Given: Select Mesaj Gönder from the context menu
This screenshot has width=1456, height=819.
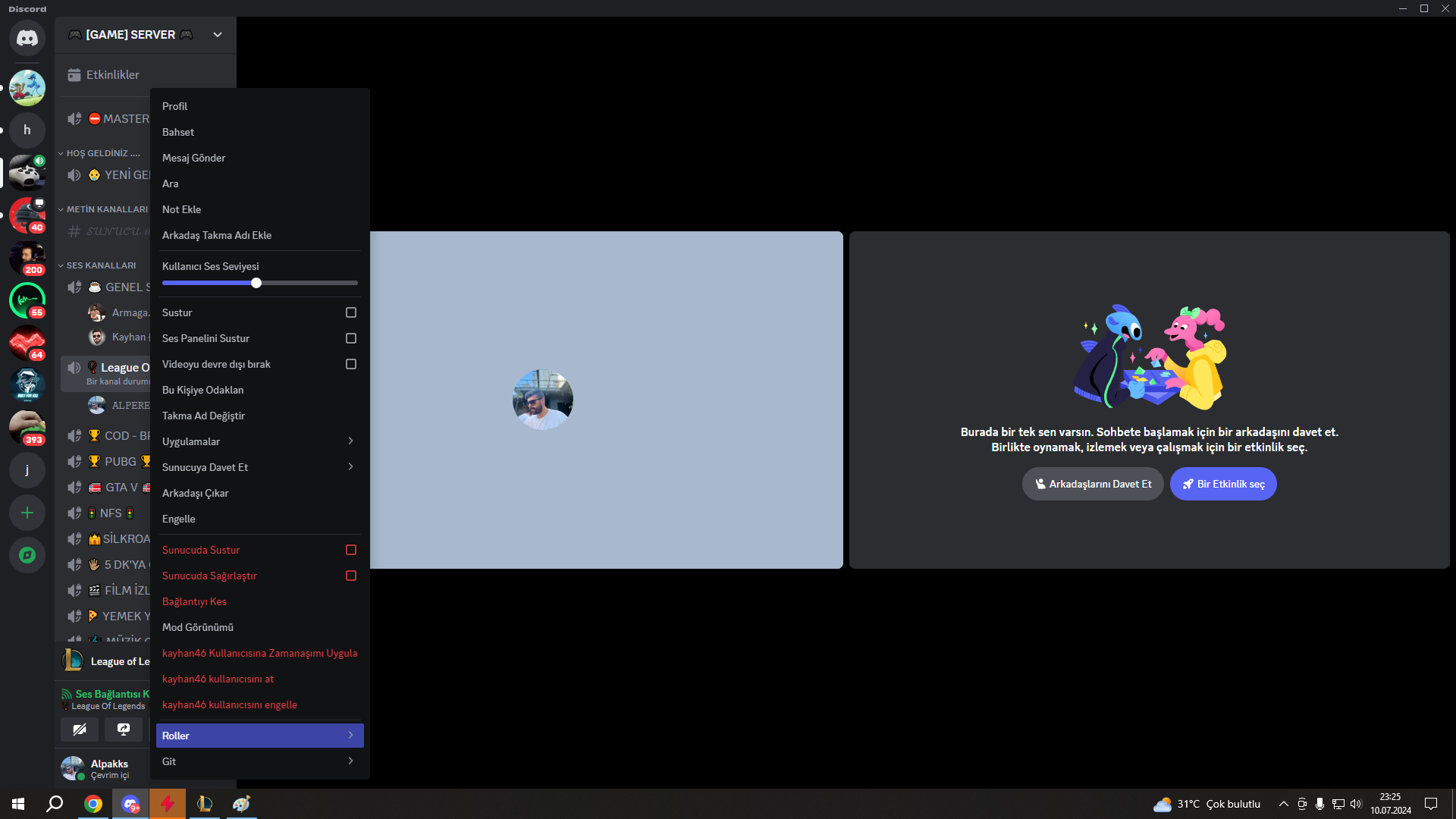Looking at the screenshot, I should [x=194, y=158].
